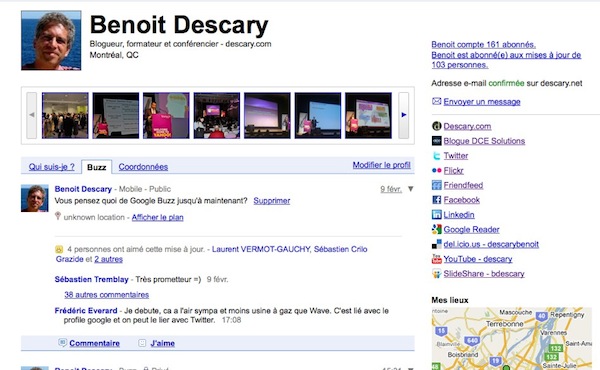Go to previous photos with left arrow
Viewport: 600px width, 370px height.
click(32, 115)
